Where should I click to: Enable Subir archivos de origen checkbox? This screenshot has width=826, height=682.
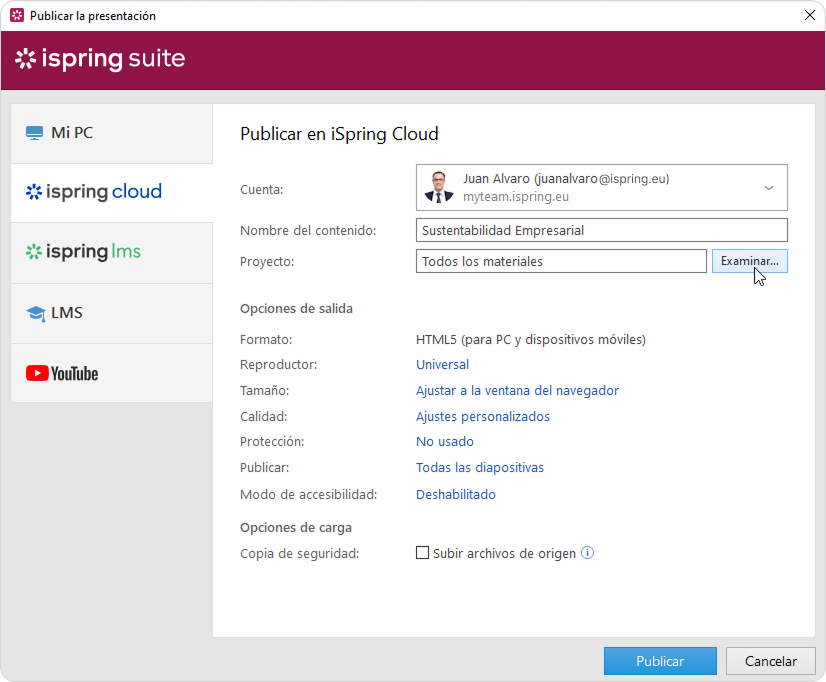423,553
